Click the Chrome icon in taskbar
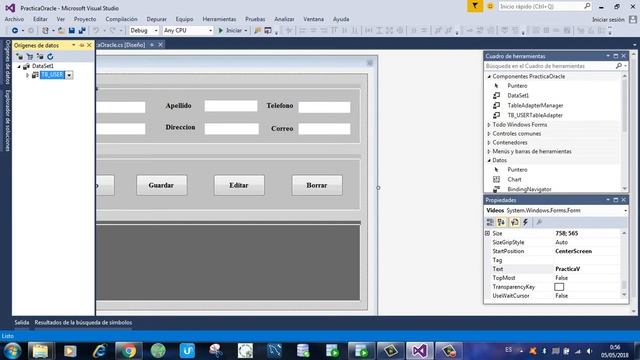The width and height of the screenshot is (640, 360). [129, 351]
